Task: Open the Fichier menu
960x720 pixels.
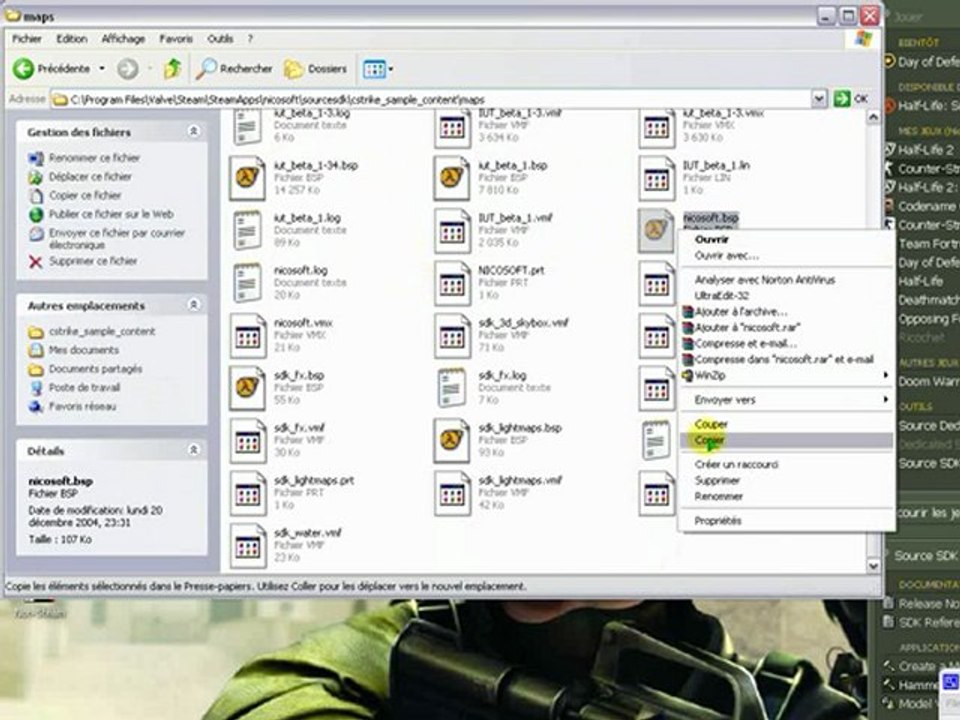Action: pos(28,39)
